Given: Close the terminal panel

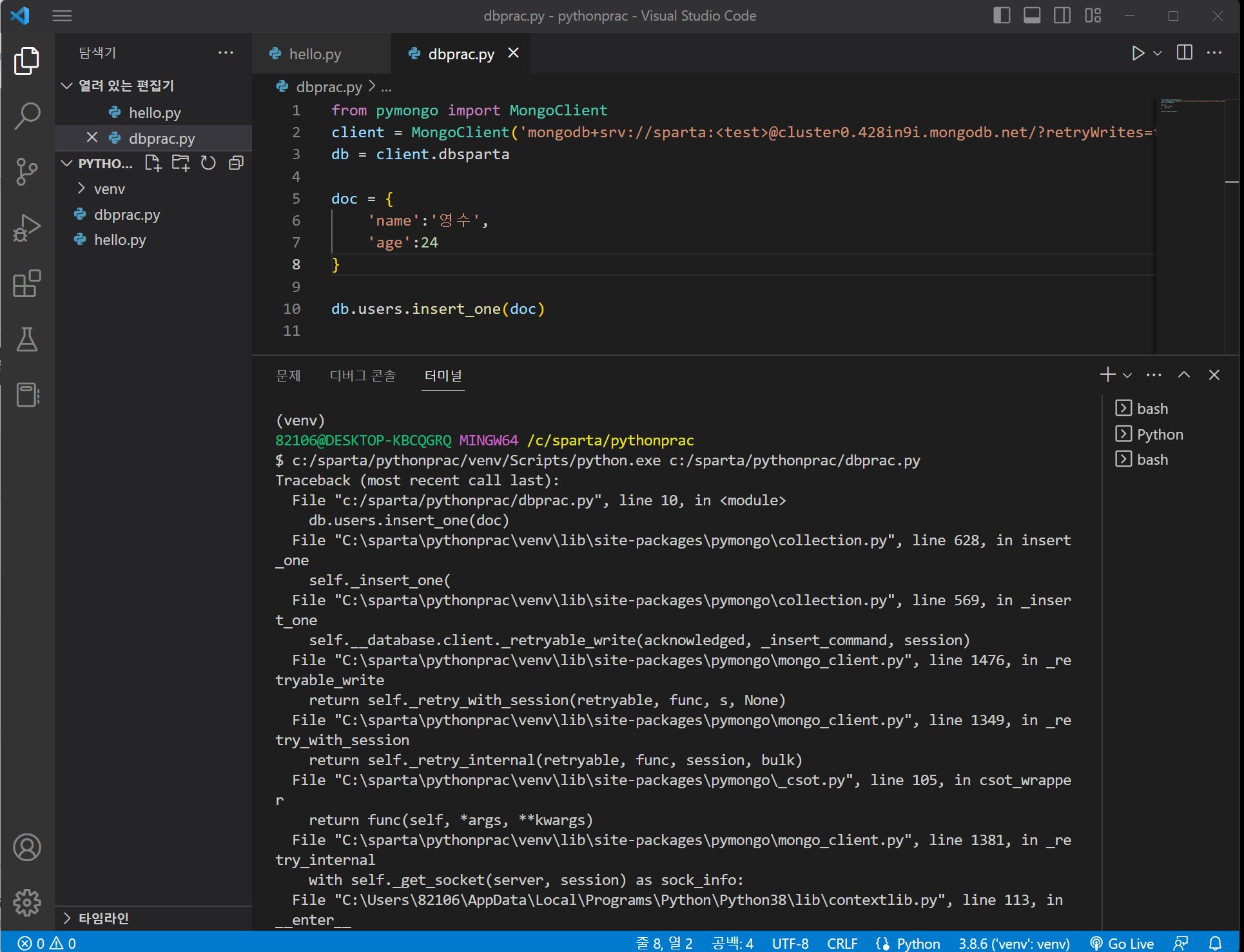Looking at the screenshot, I should 1214,374.
